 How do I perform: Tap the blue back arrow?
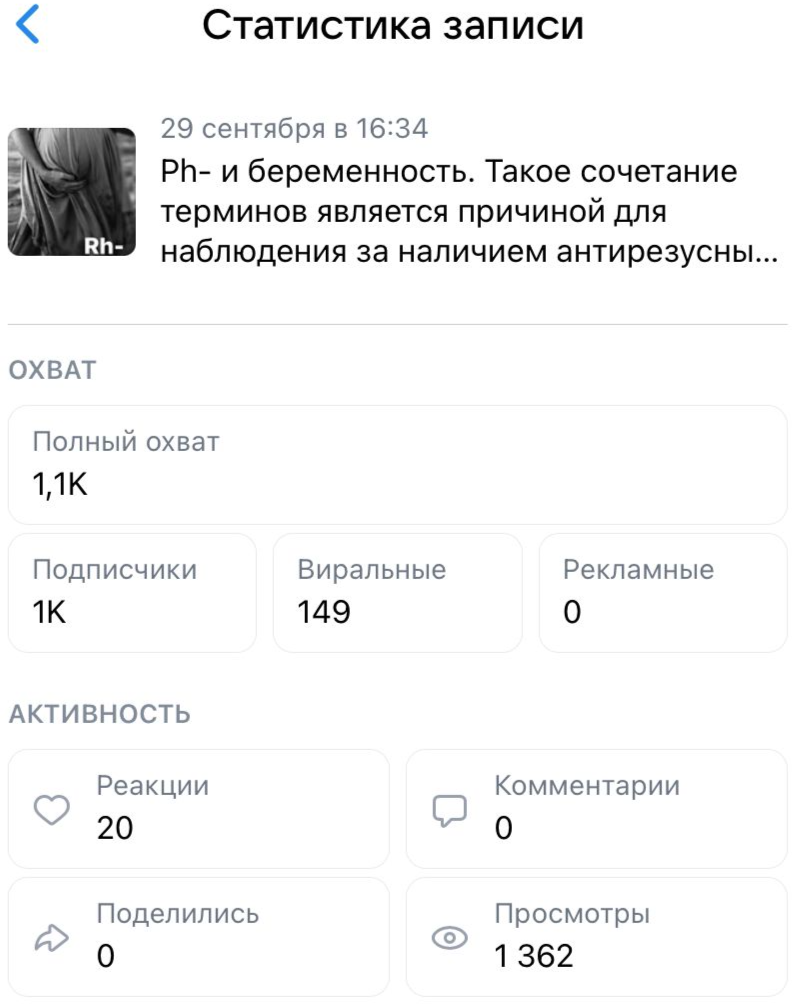(x=30, y=25)
